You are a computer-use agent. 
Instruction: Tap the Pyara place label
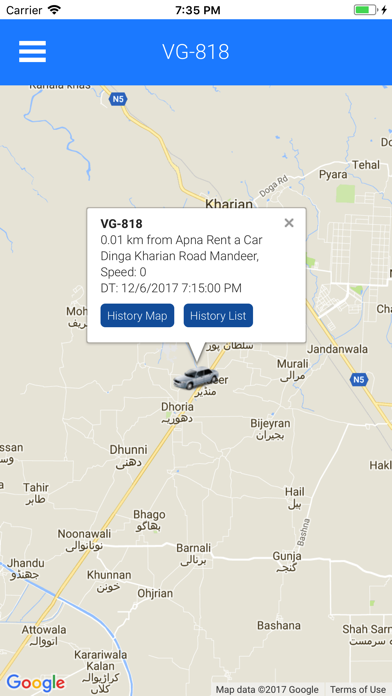(333, 174)
